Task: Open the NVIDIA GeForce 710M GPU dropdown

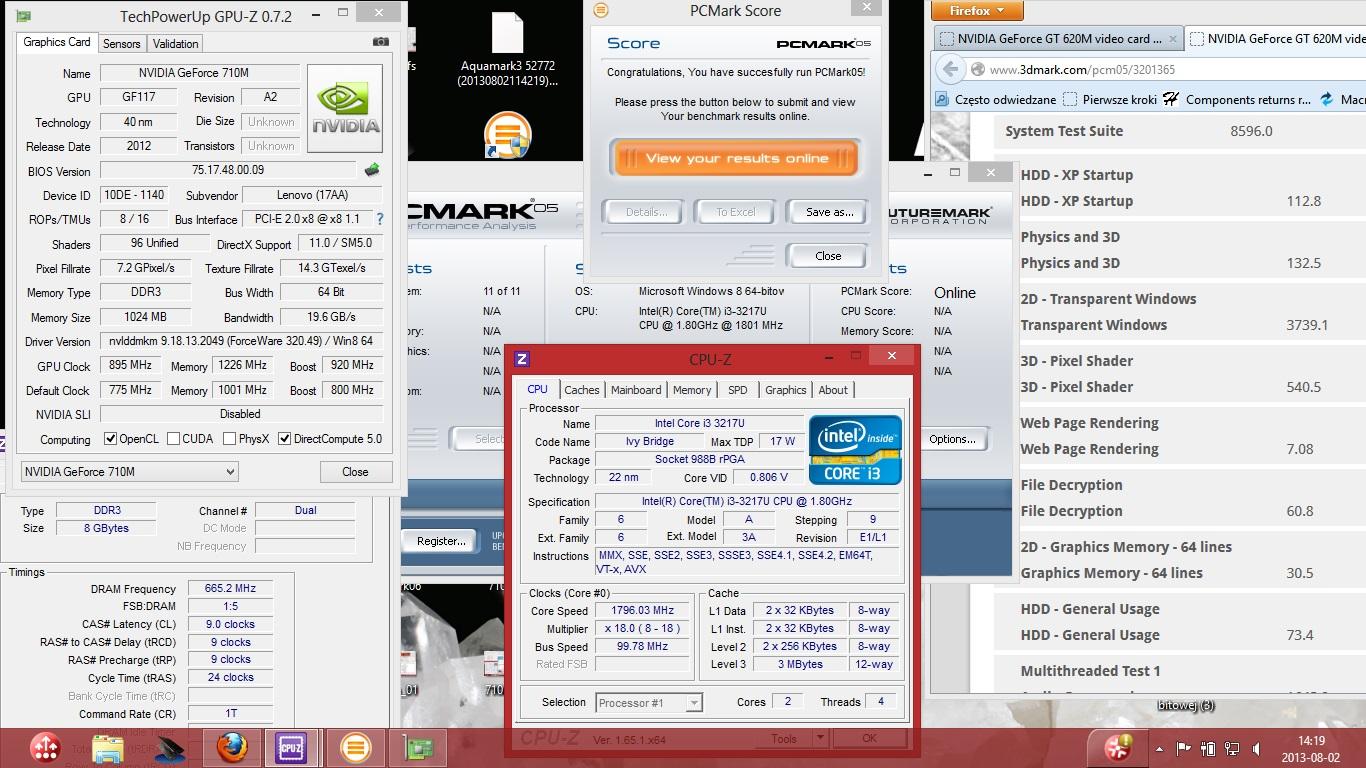Action: [x=129, y=471]
